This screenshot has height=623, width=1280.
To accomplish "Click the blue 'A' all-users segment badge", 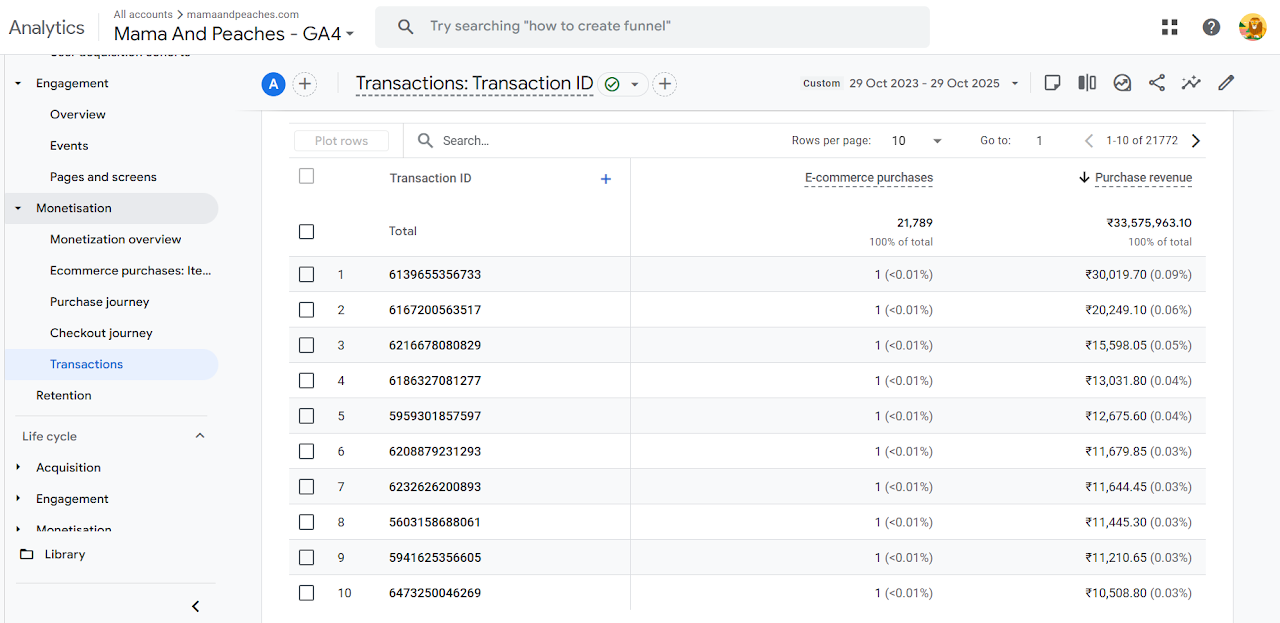I will pos(273,84).
